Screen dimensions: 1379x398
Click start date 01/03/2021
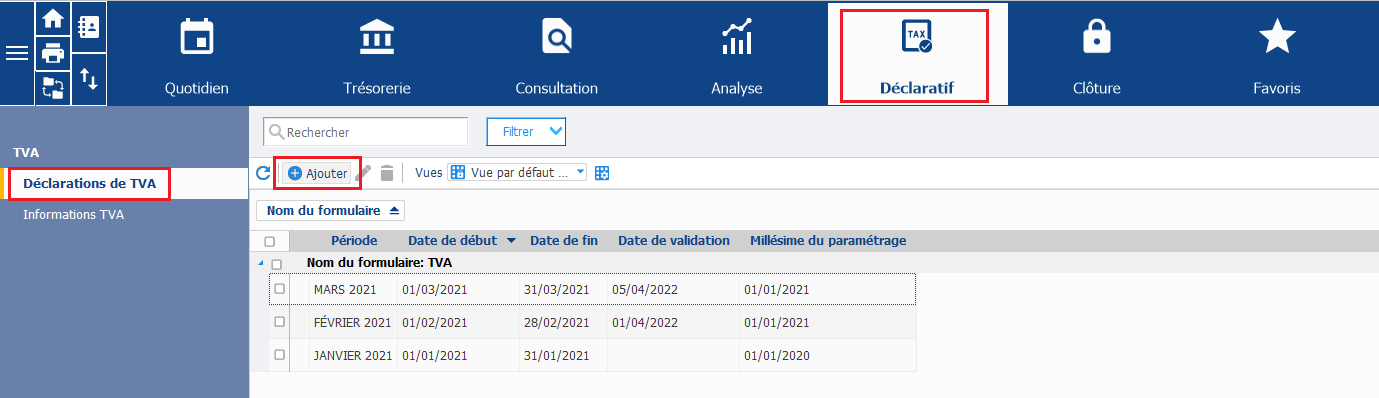(x=434, y=289)
